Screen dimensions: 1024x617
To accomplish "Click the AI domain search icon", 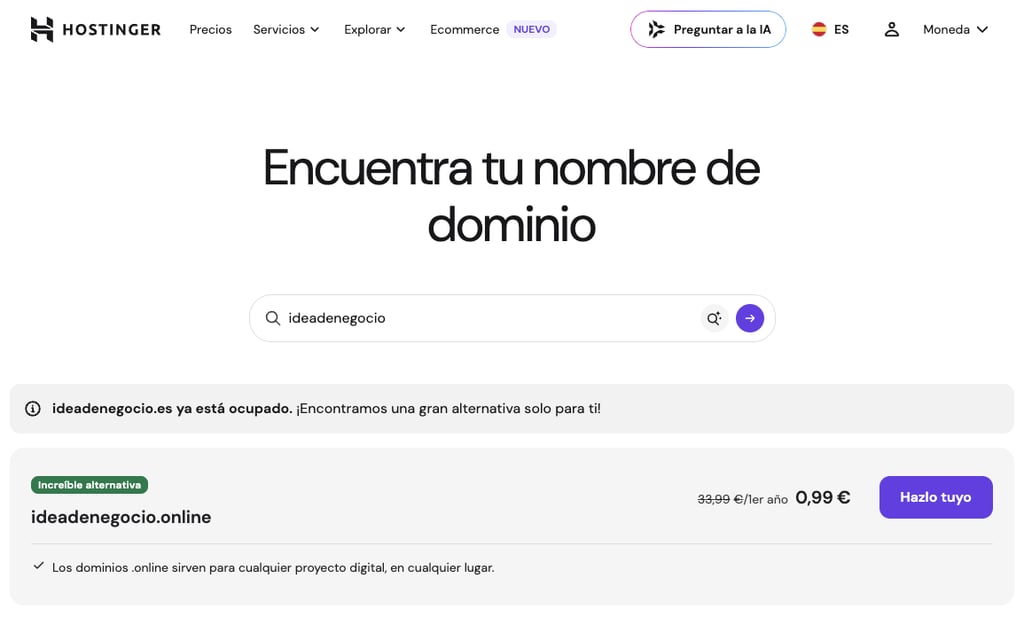I will (x=714, y=318).
